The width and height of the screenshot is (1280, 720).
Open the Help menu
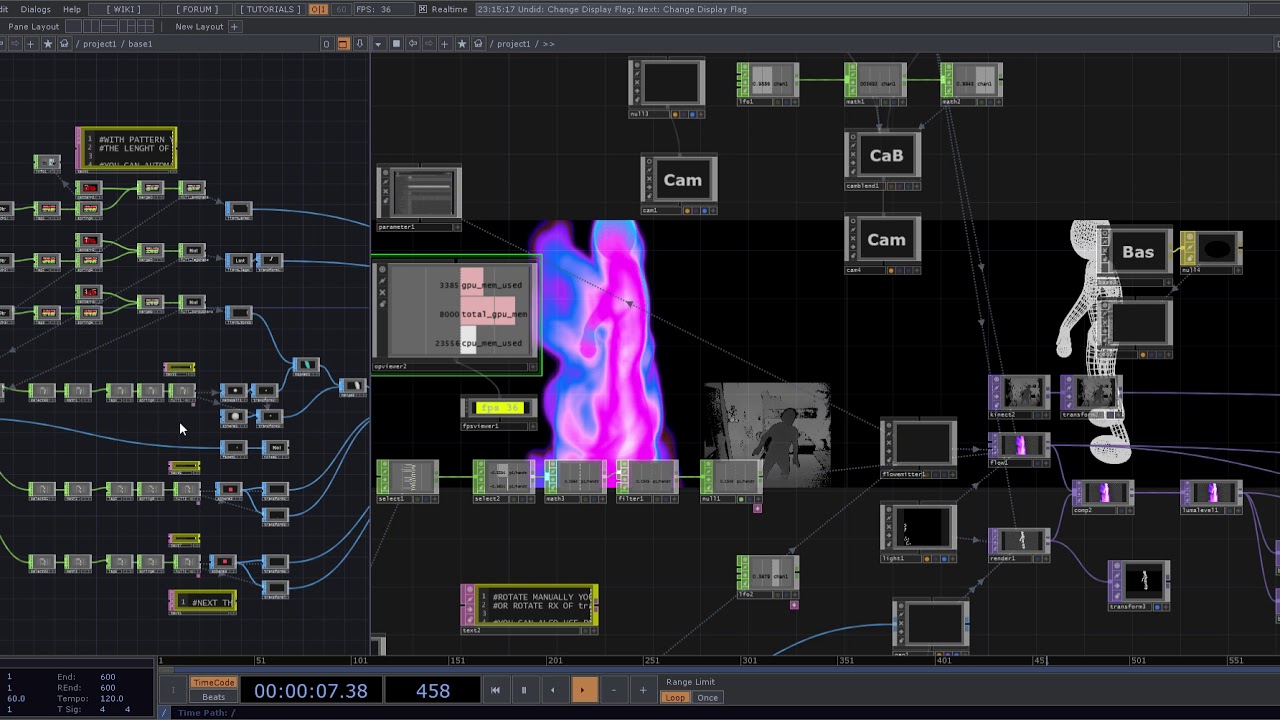(72, 9)
